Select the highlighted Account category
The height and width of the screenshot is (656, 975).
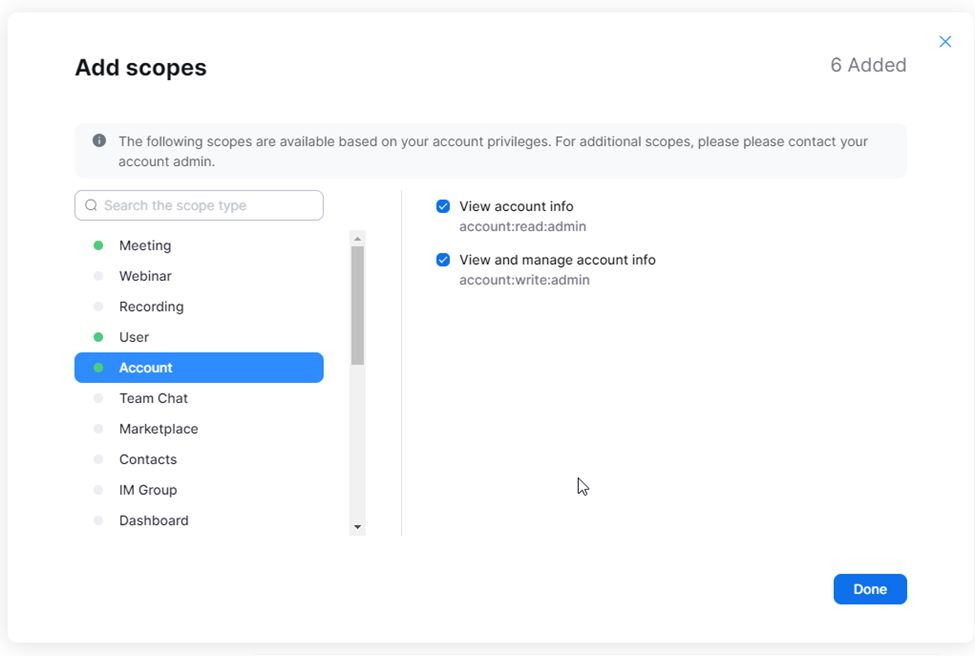(x=199, y=367)
